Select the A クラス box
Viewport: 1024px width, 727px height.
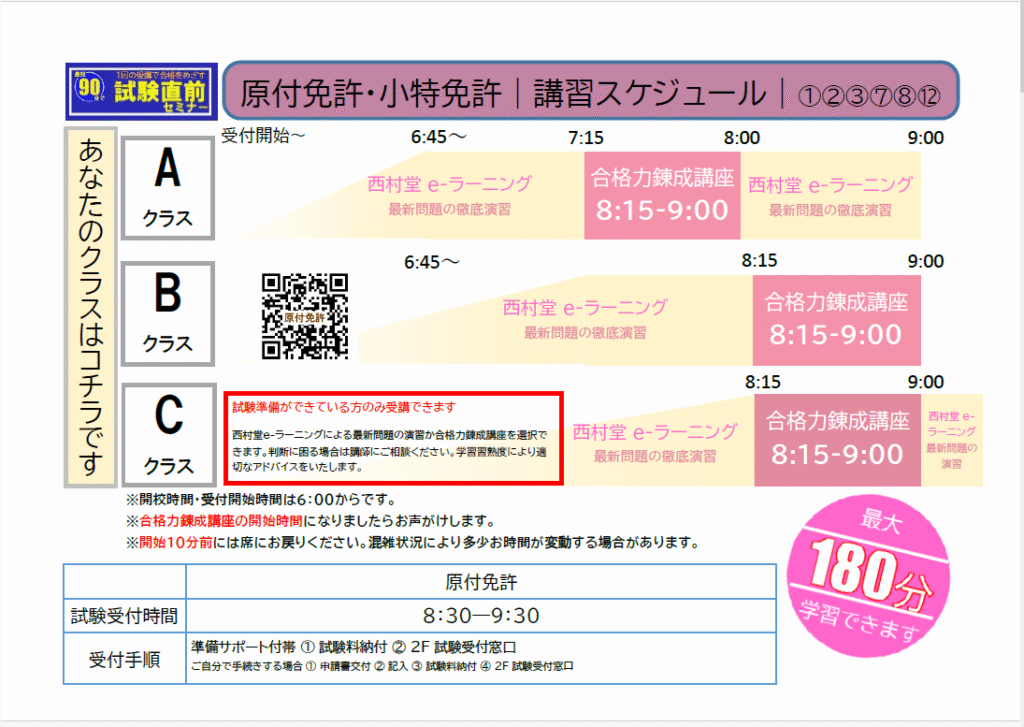tap(168, 189)
